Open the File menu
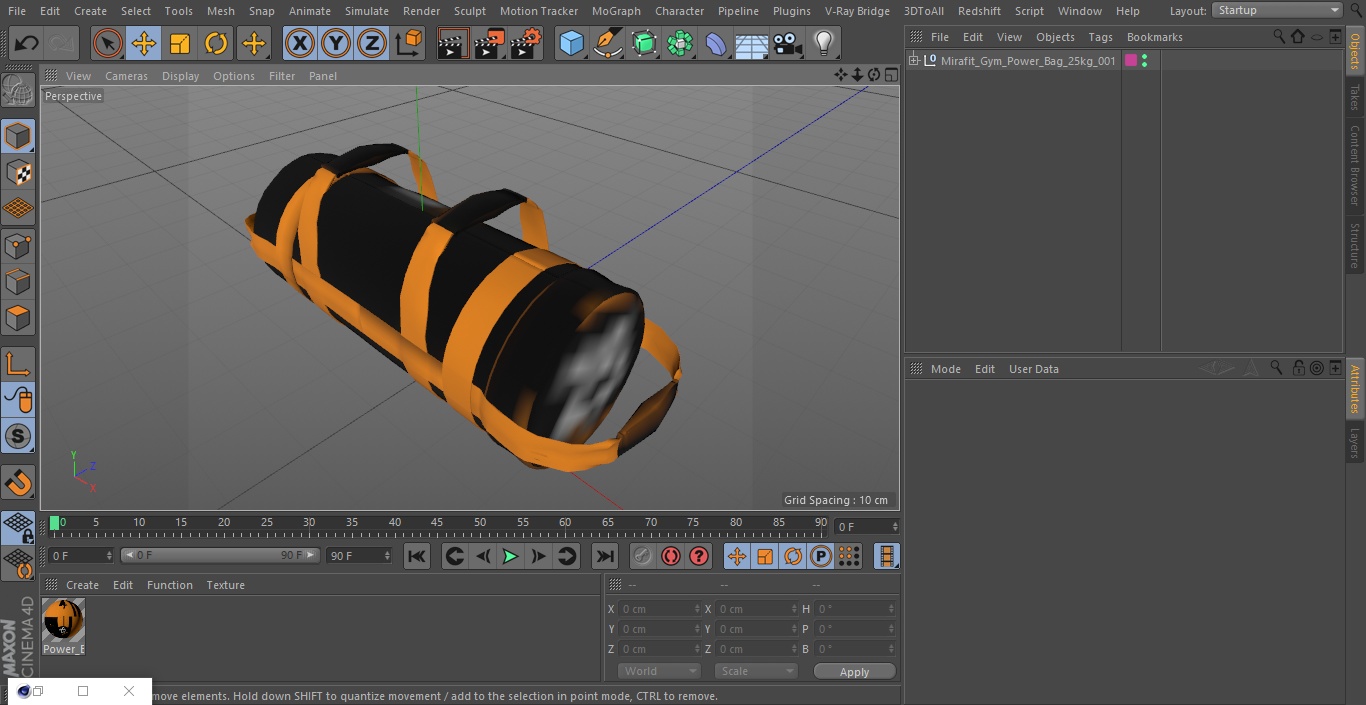The height and width of the screenshot is (705, 1366). (x=17, y=11)
